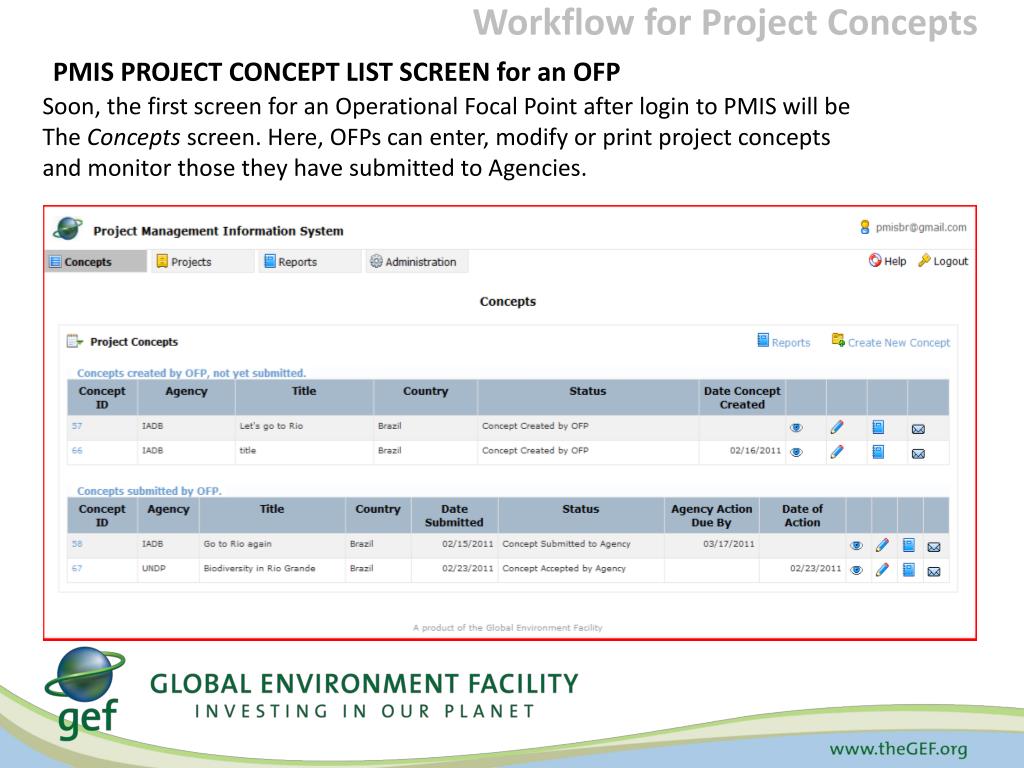Open report icon for Go to Rio again
The image size is (1024, 768).
[908, 545]
